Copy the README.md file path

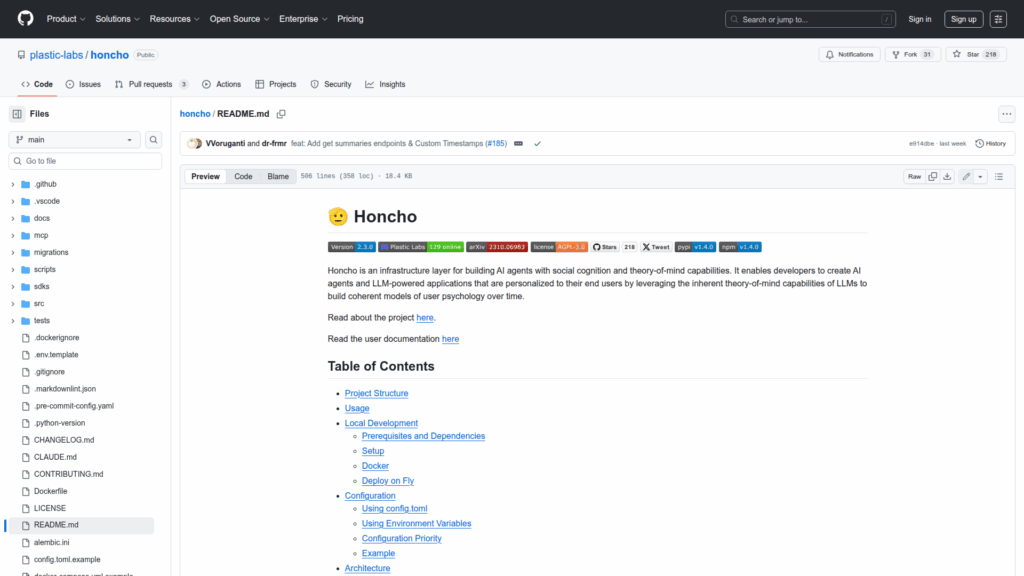pyautogui.click(x=281, y=114)
